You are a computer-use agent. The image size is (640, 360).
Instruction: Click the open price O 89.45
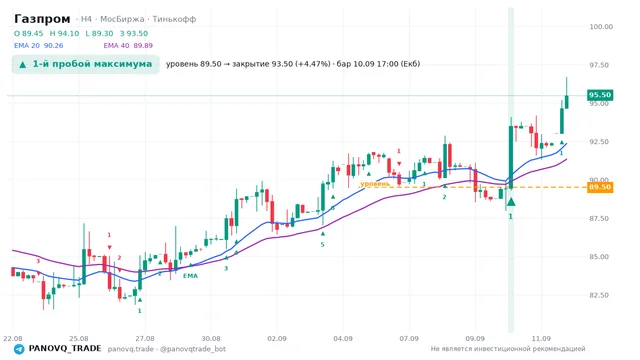[29, 33]
